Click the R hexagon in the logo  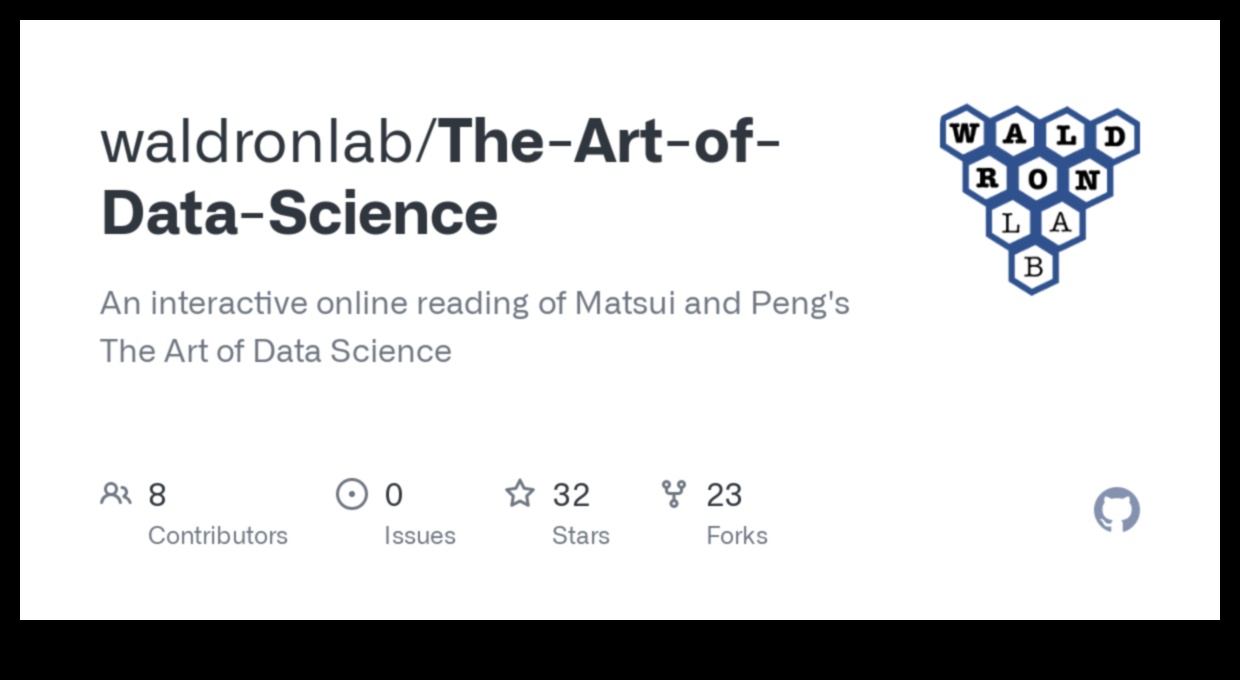click(987, 180)
